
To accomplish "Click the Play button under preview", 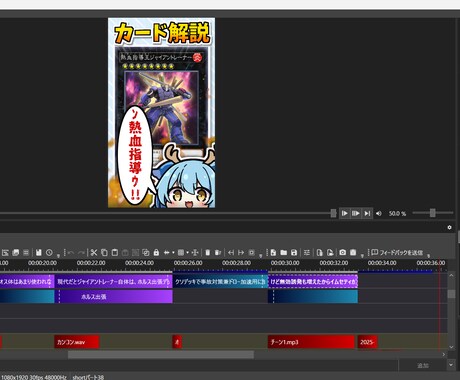I will (345, 213).
